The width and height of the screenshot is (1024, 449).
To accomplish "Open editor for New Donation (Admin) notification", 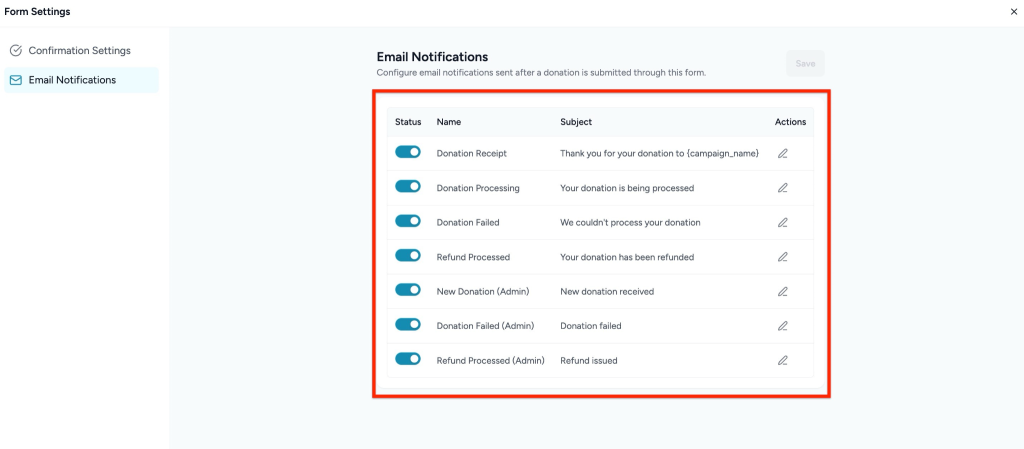I will (782, 292).
